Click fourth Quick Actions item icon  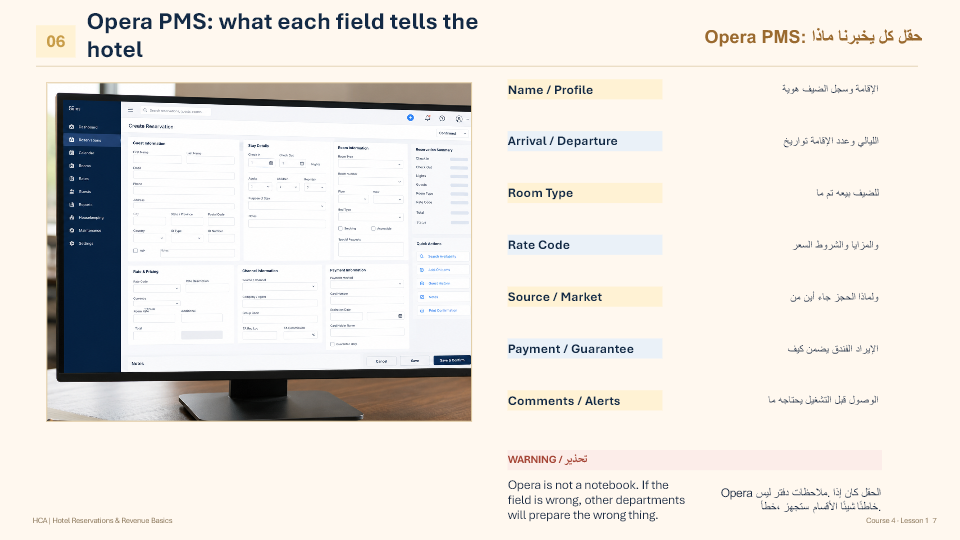point(422,297)
